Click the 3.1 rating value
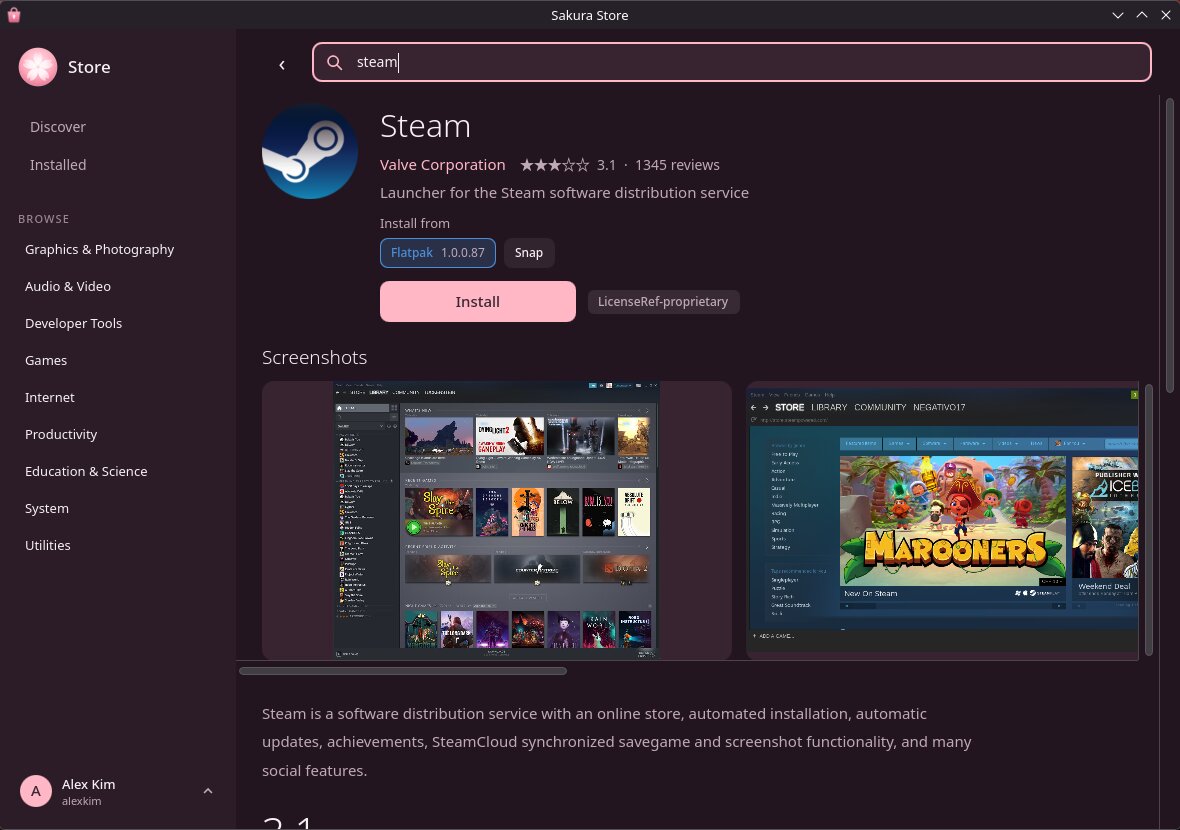This screenshot has width=1180, height=830. pos(607,165)
